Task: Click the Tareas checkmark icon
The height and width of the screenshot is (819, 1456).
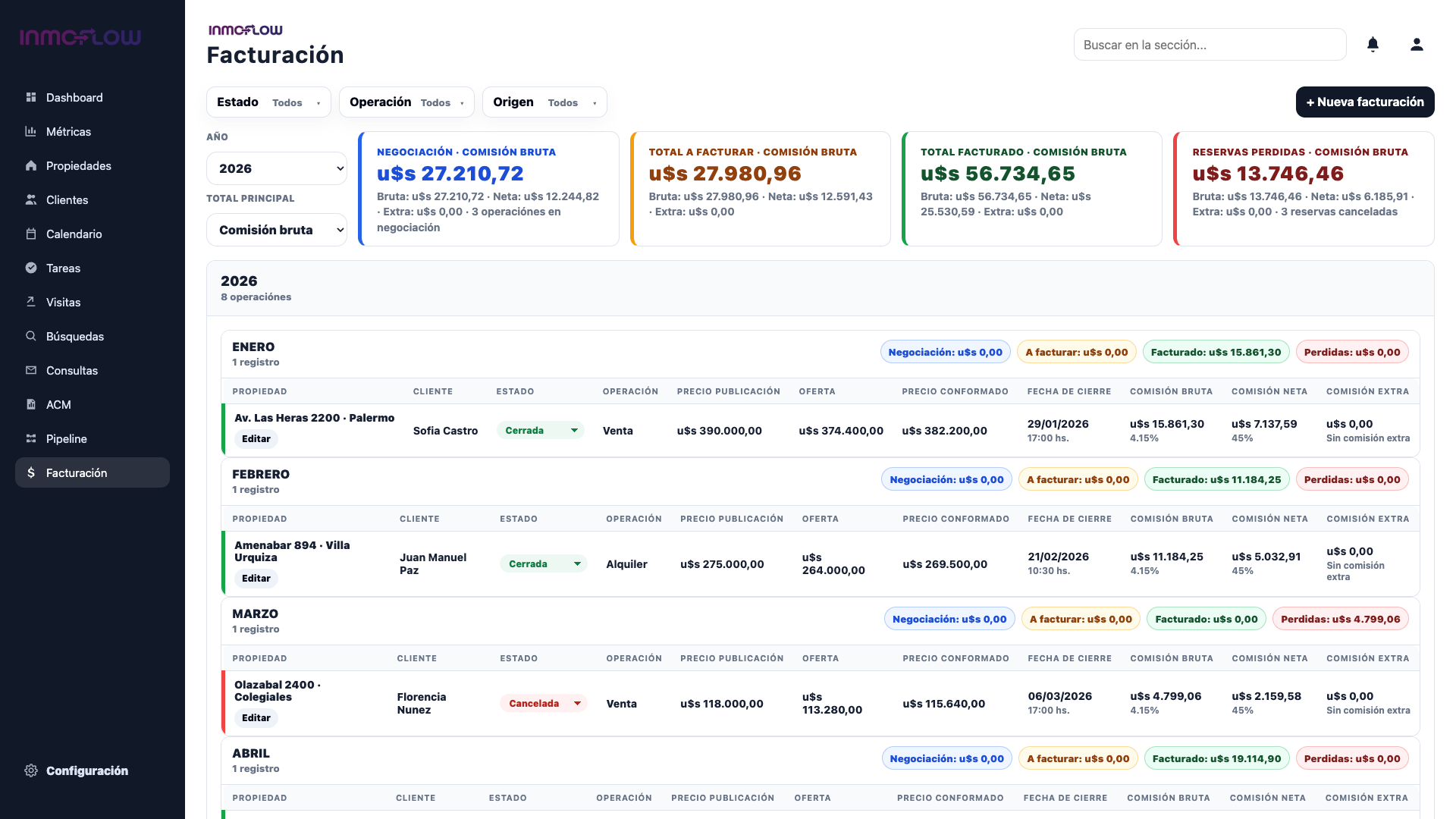Action: pyautogui.click(x=31, y=268)
